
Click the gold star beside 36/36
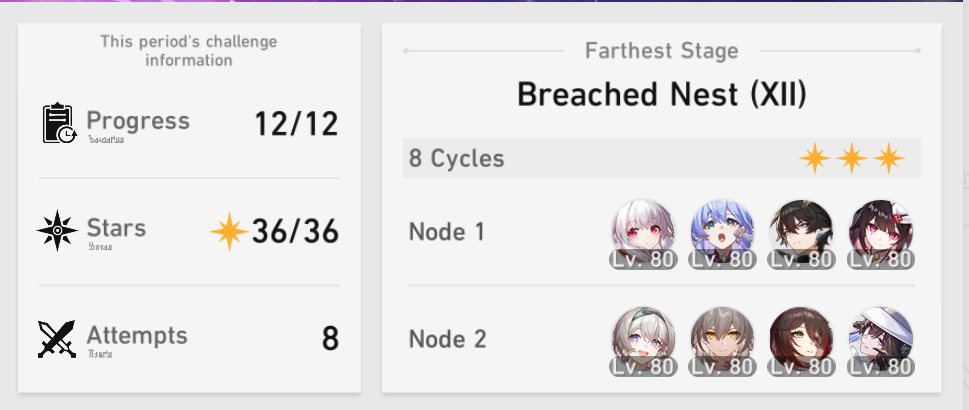pyautogui.click(x=229, y=231)
